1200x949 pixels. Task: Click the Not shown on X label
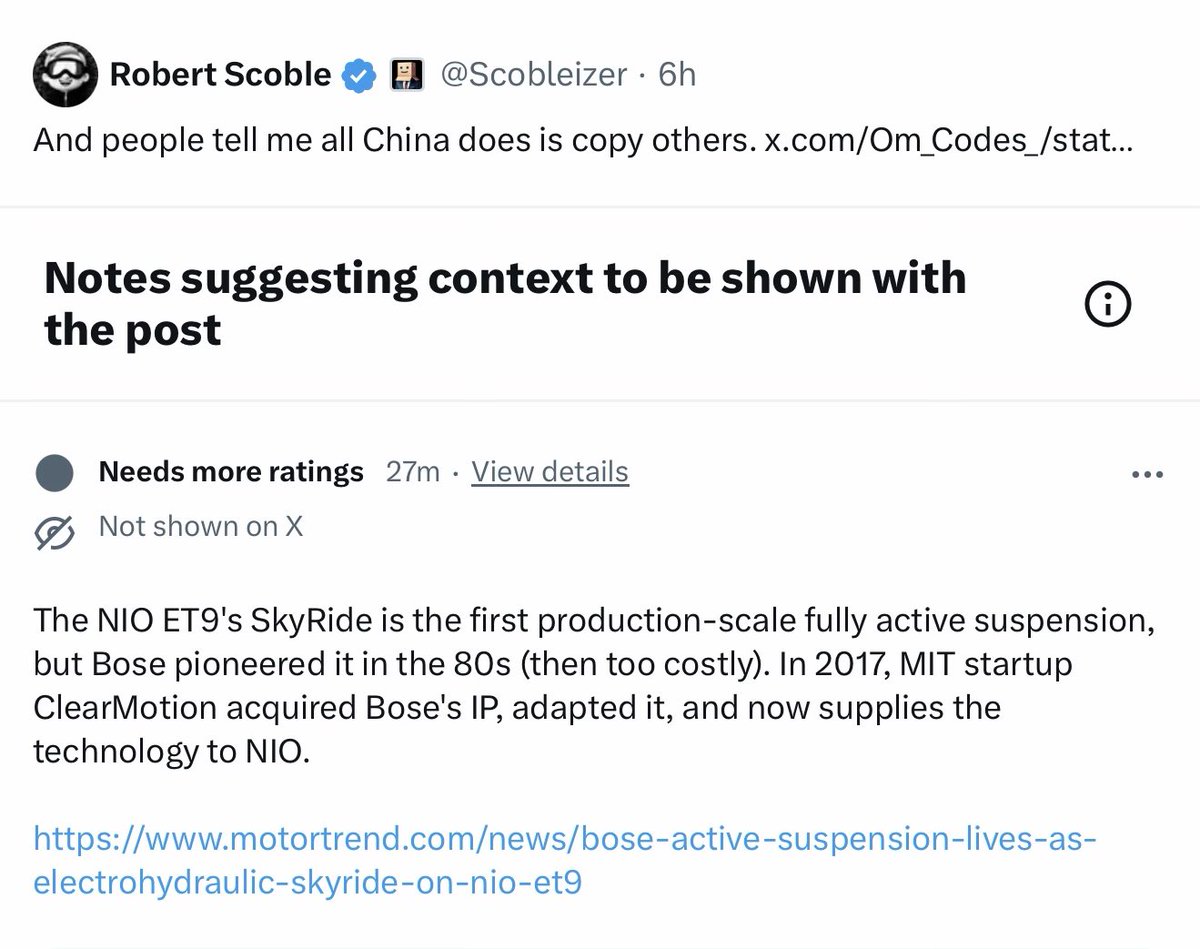click(x=201, y=526)
